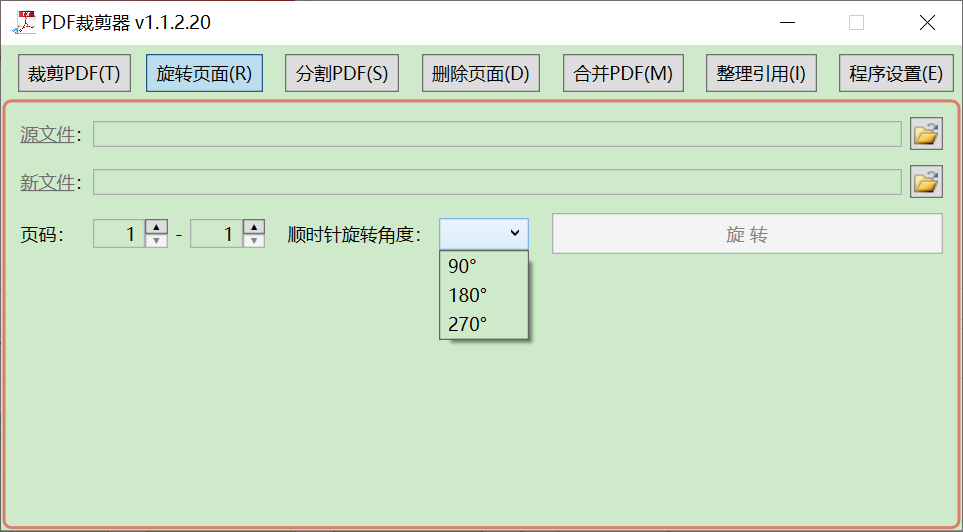Open the 合并PDF(M) tab
963x532 pixels.
(623, 73)
